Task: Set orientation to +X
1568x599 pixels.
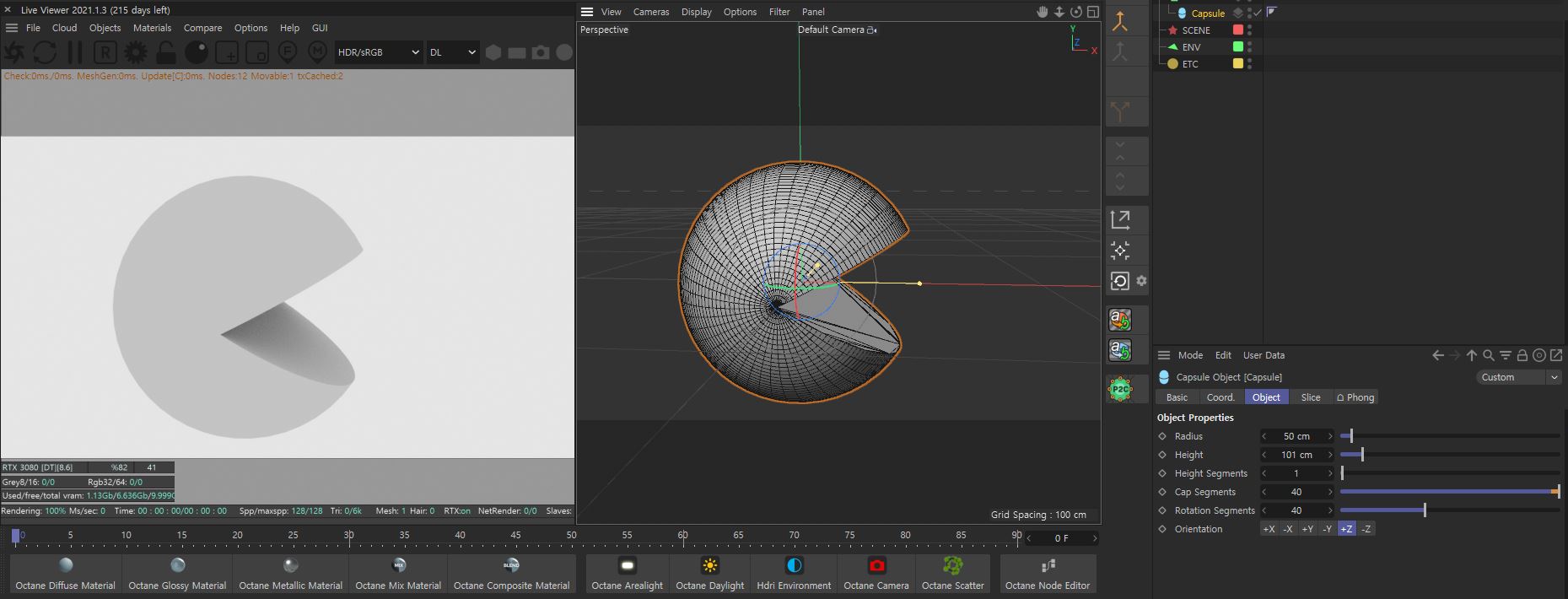Action: [1269, 529]
